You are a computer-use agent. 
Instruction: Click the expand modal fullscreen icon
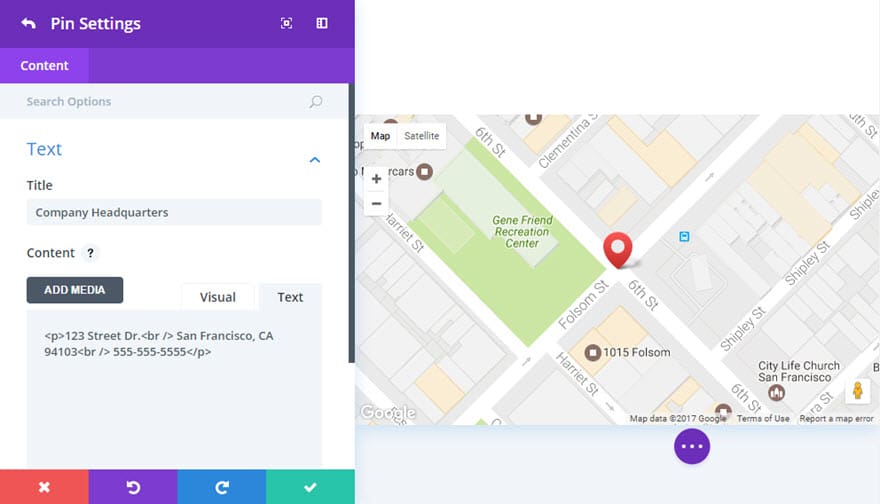click(x=287, y=23)
